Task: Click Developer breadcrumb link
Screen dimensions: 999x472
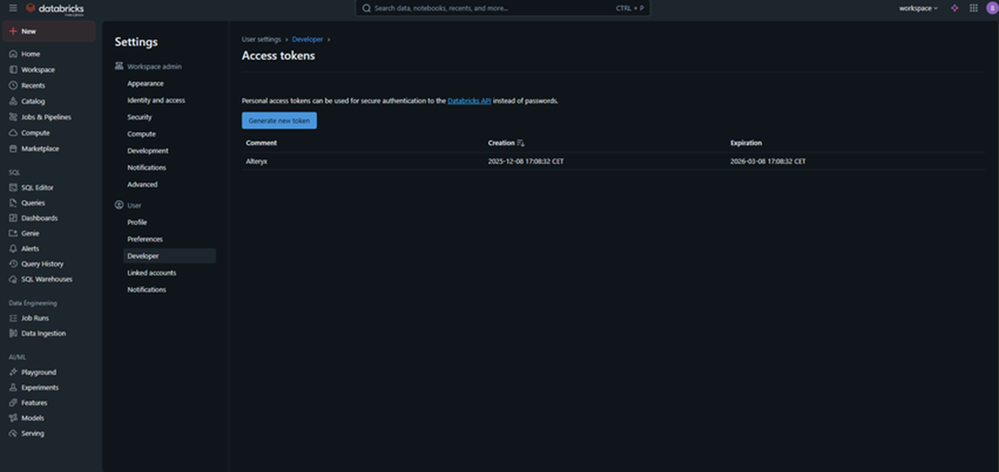Action: point(308,39)
